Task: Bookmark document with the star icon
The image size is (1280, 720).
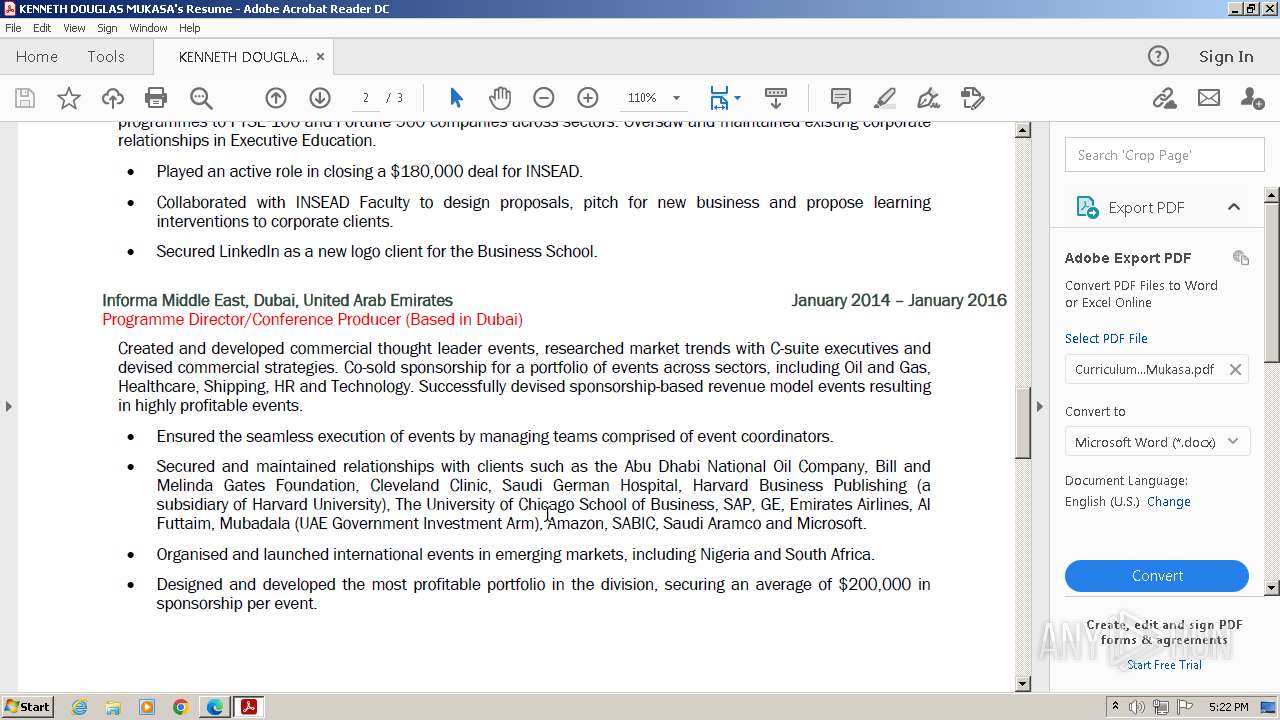Action: click(x=69, y=98)
